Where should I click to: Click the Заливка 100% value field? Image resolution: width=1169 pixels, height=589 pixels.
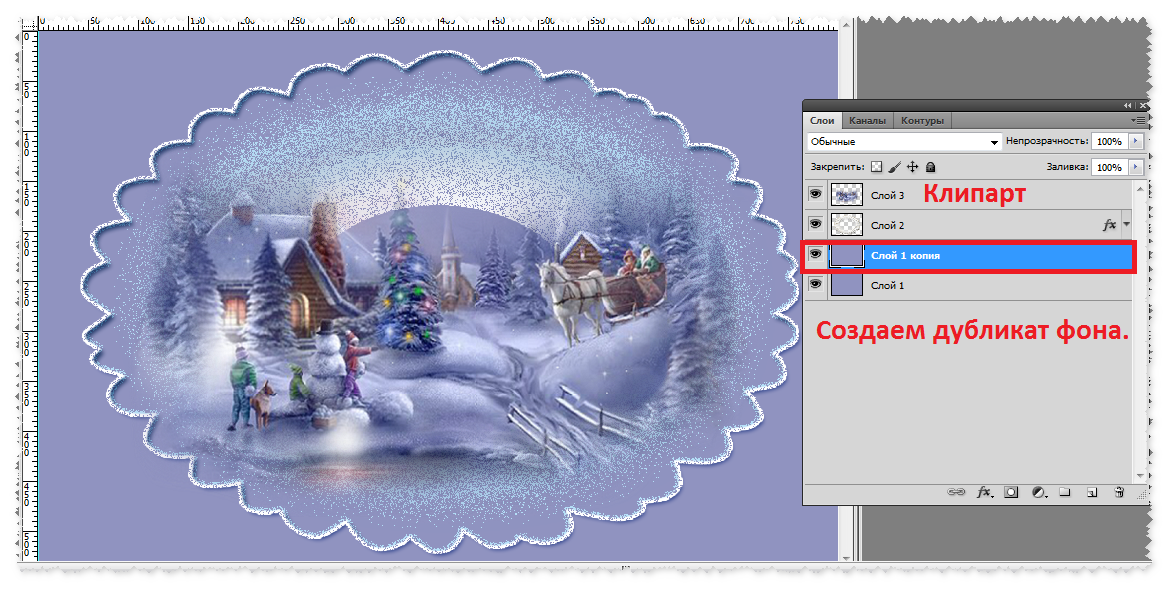pos(1109,167)
